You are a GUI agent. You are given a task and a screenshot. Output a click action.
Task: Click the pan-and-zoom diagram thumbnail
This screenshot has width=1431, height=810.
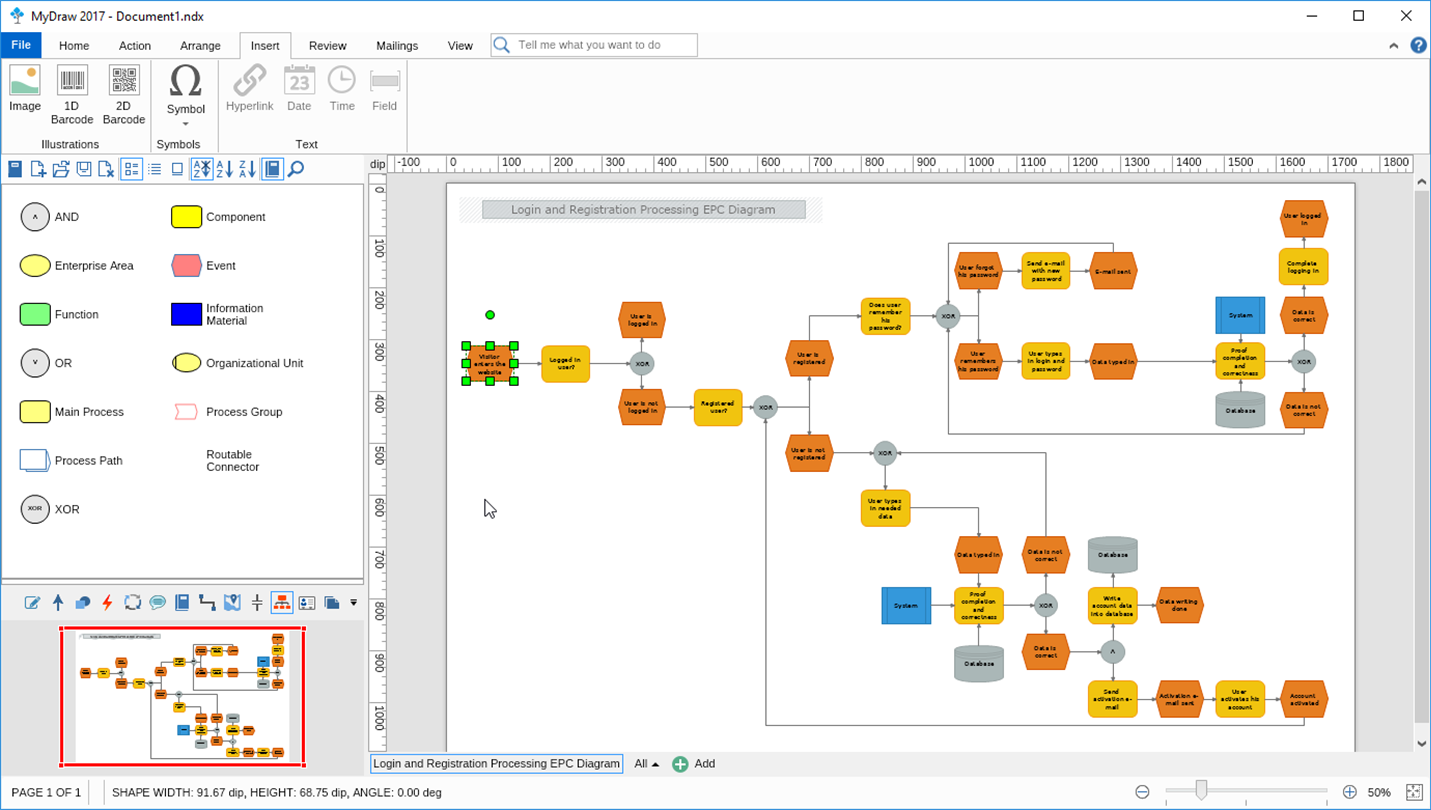183,697
